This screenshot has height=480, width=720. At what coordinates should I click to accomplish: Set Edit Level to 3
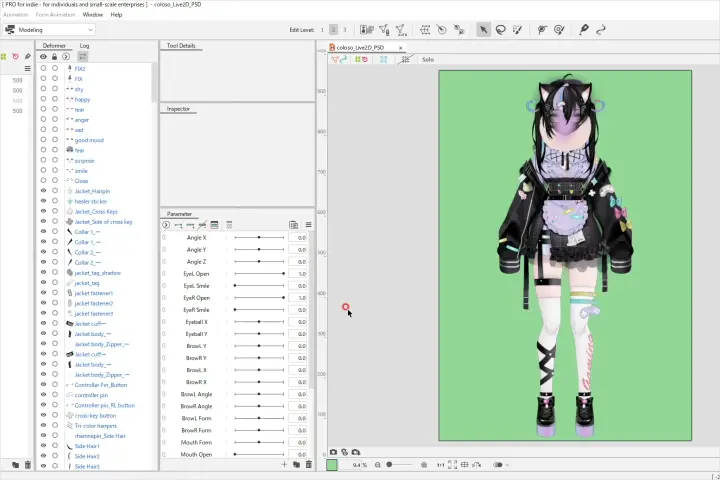coord(345,30)
